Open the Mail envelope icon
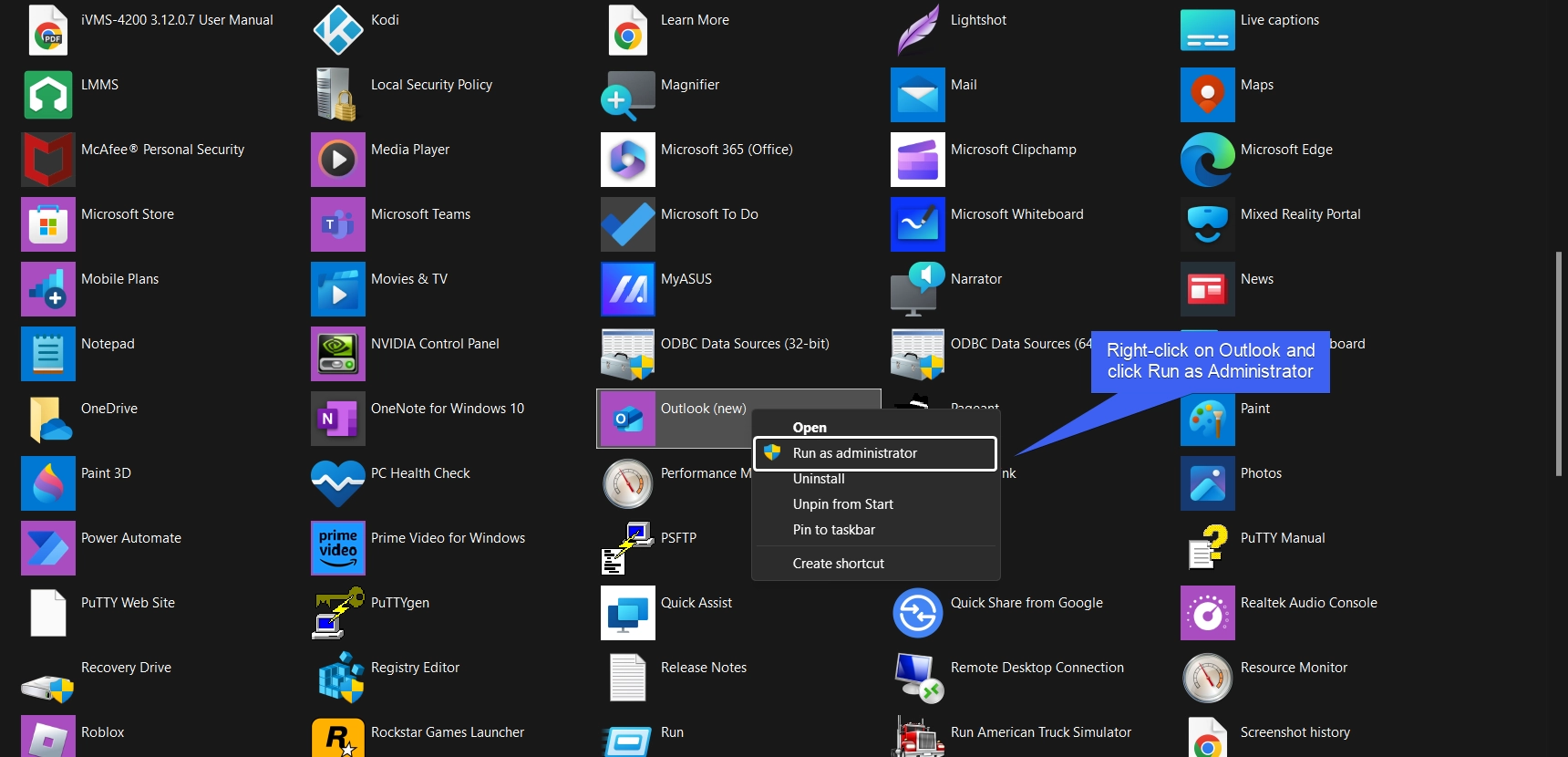The height and width of the screenshot is (757, 1568). coord(918,95)
